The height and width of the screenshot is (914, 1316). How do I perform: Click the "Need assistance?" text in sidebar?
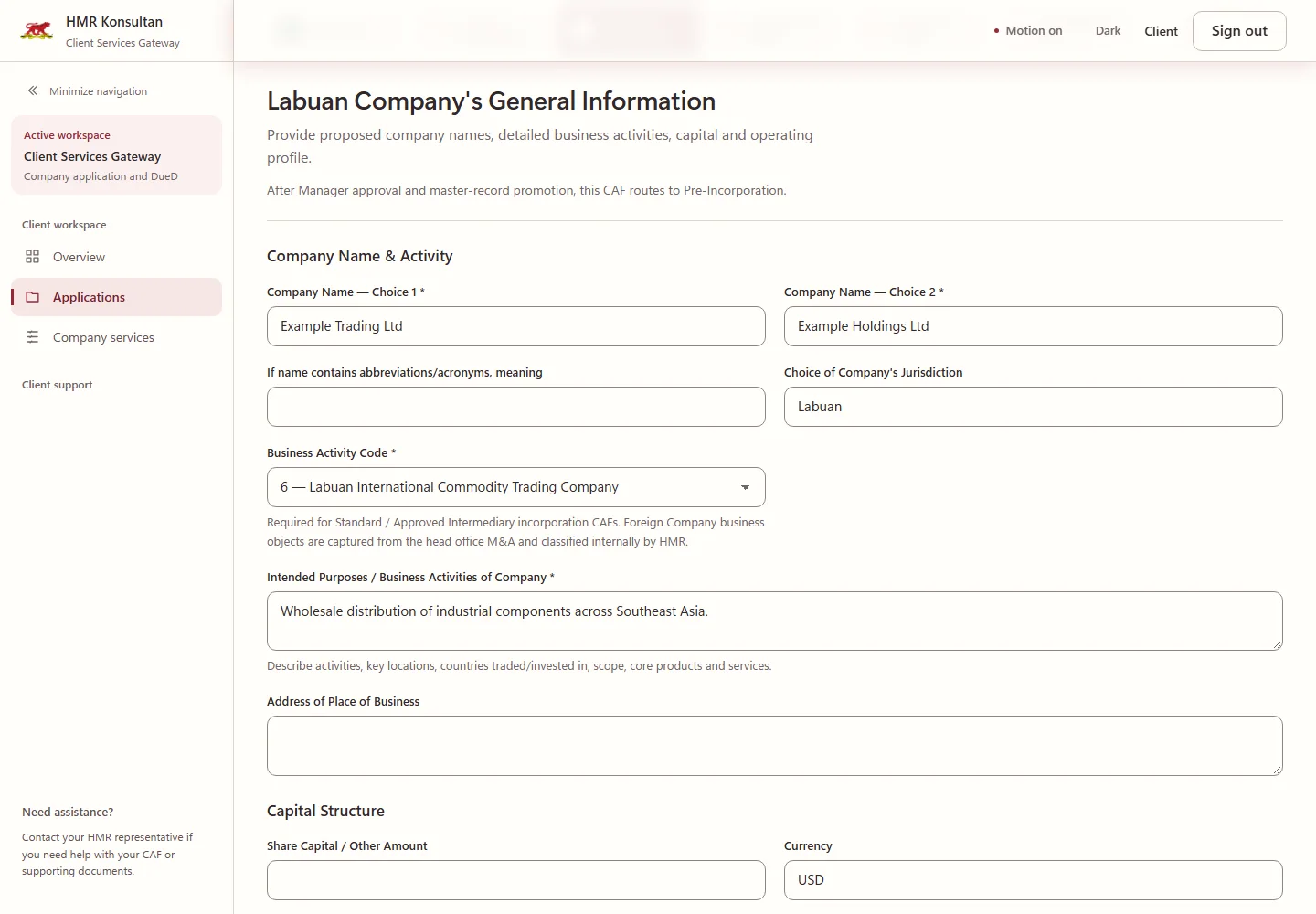pos(68,812)
